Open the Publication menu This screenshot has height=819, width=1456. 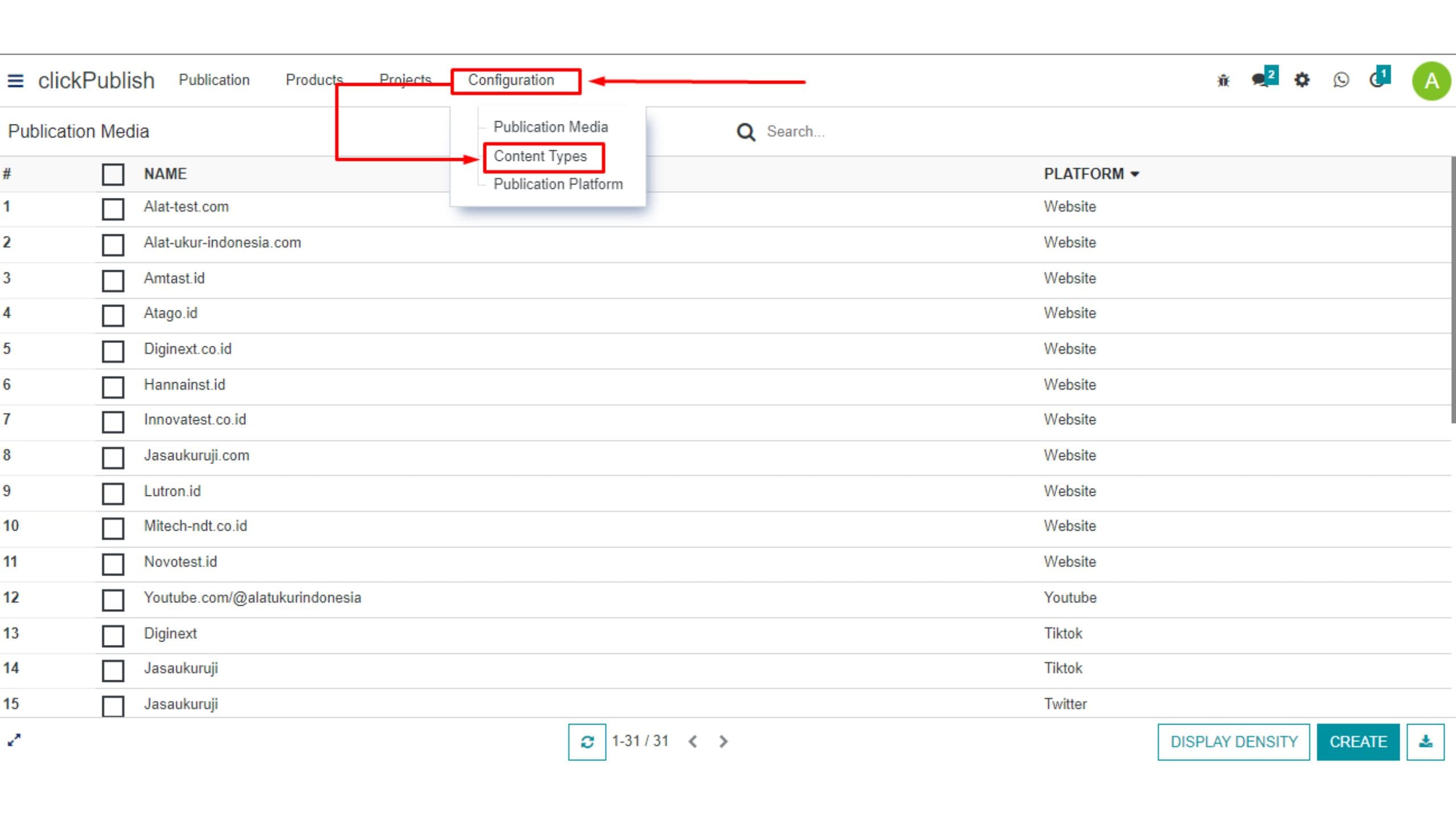click(214, 80)
